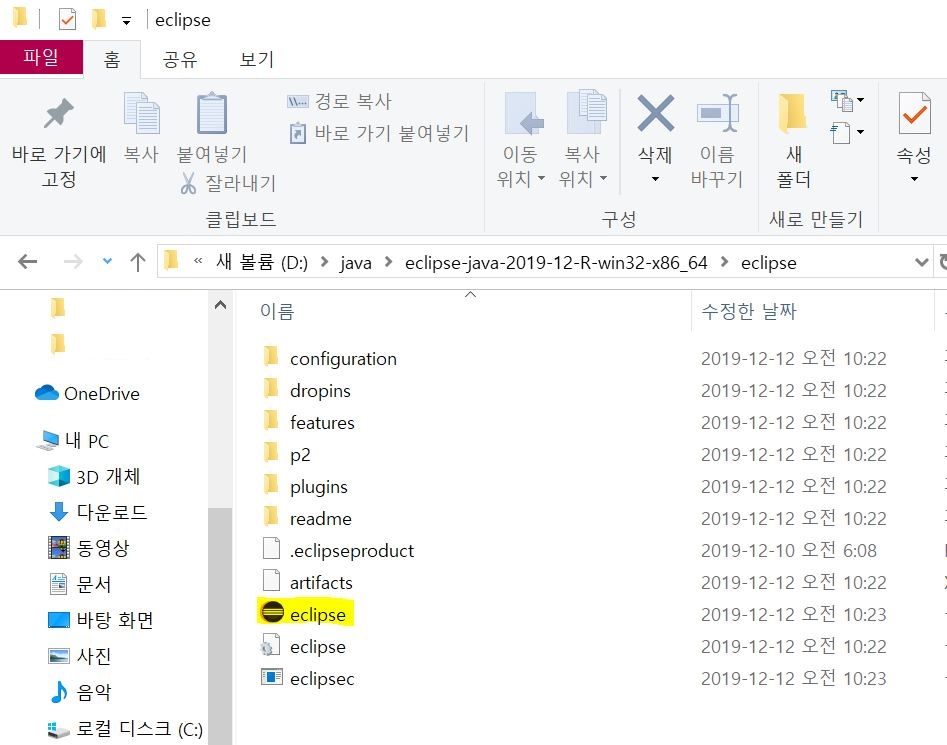This screenshot has width=947, height=745.
Task: Click the Delete X icon
Action: tap(656, 113)
